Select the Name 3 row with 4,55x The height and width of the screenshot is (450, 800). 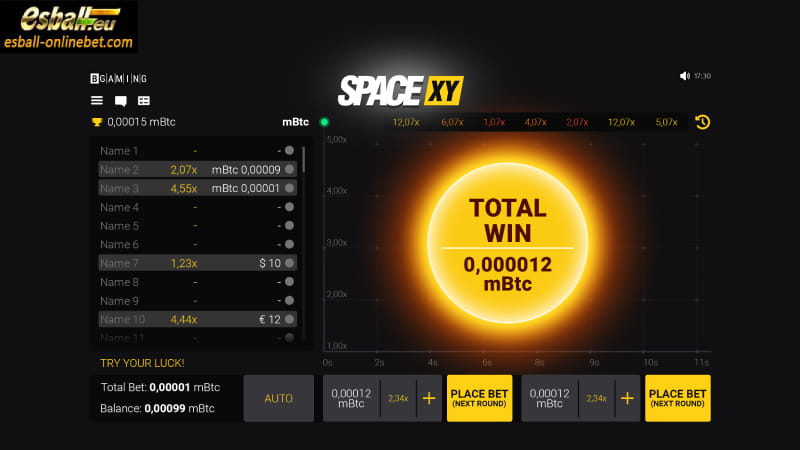pos(197,188)
